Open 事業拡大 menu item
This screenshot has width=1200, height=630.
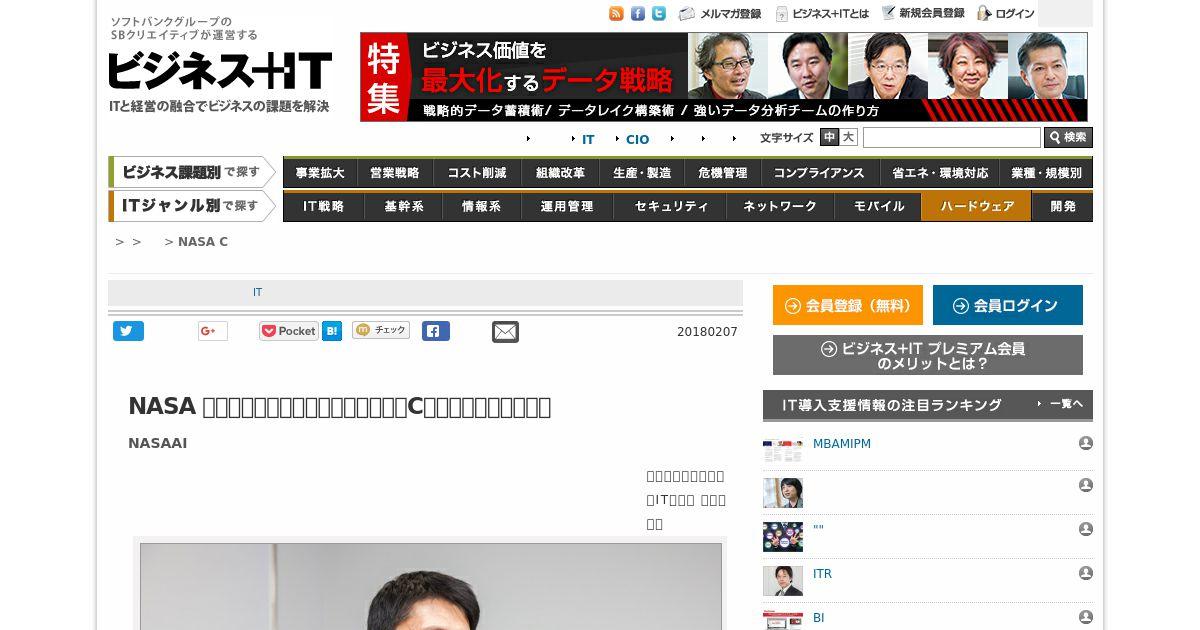tap(320, 173)
